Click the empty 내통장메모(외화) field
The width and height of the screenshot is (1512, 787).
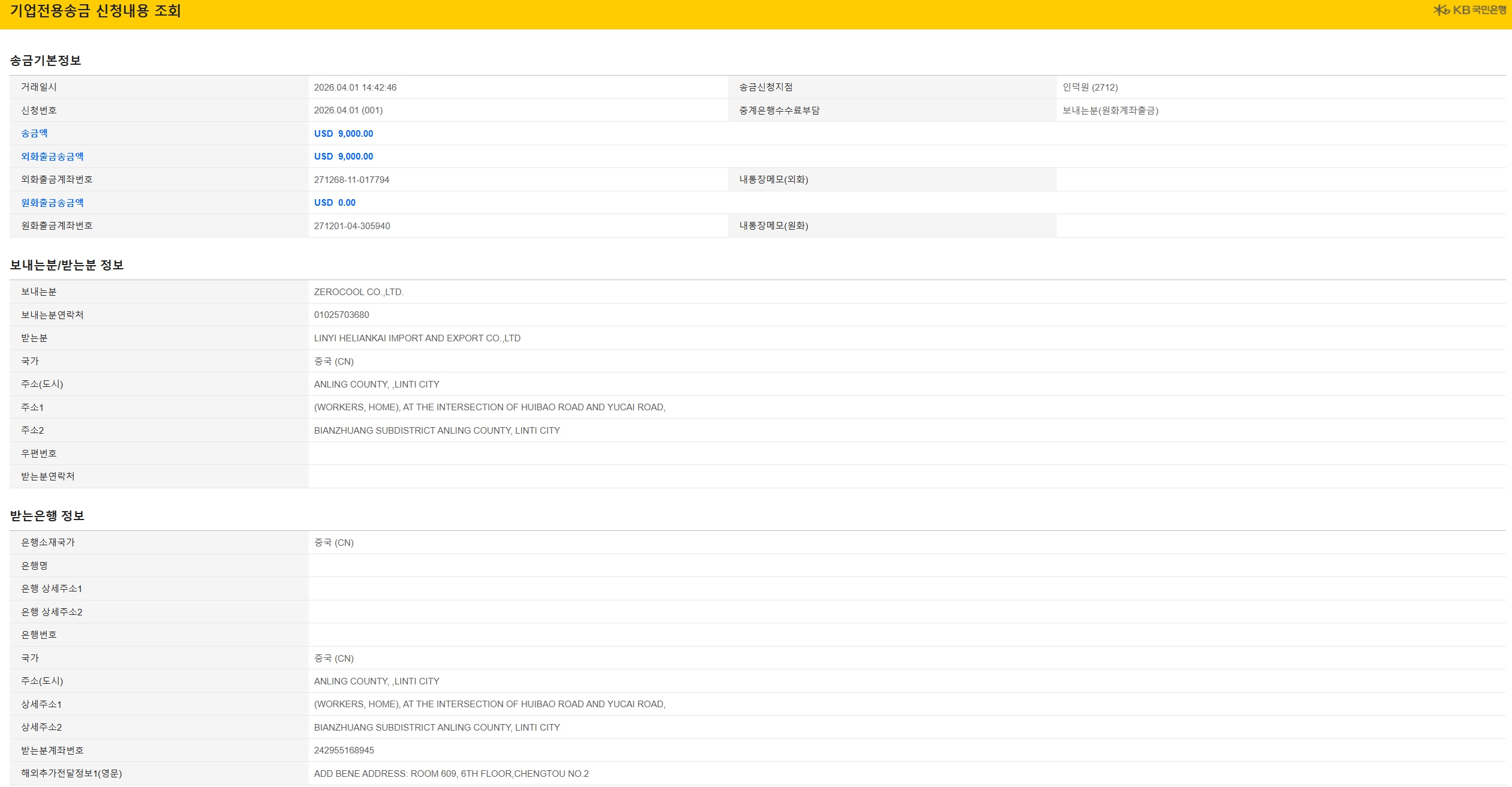[1280, 180]
